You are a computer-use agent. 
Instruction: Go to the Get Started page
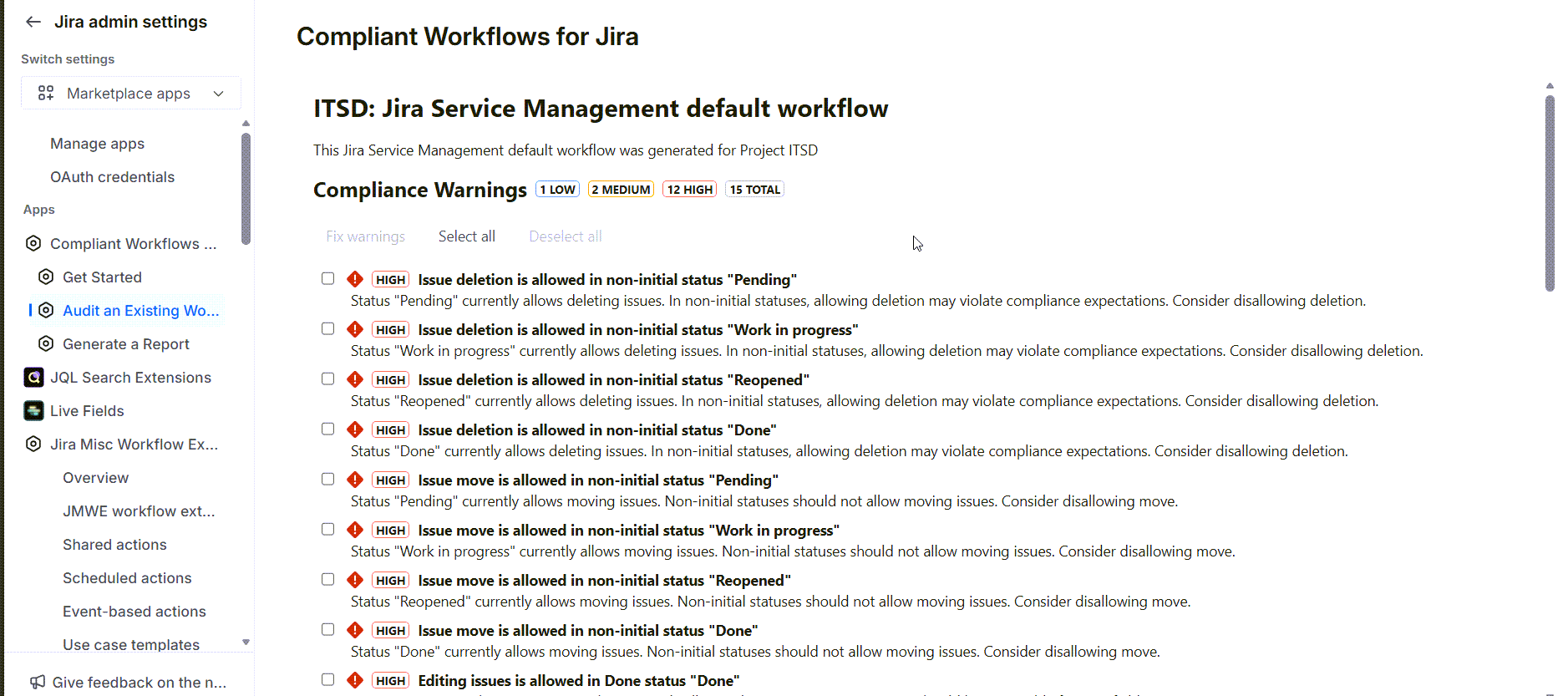coord(102,277)
